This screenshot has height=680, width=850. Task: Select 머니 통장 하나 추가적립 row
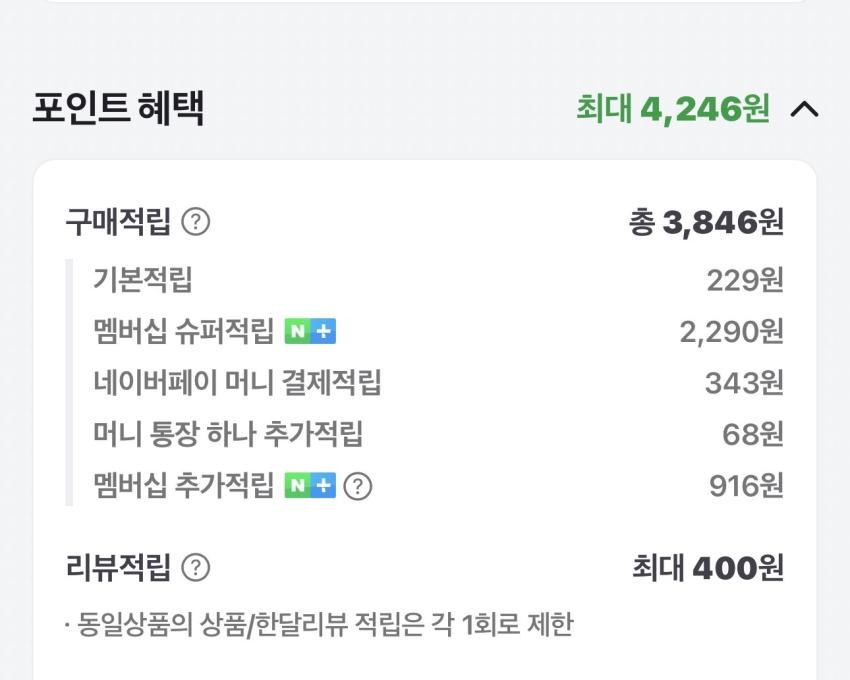[x=227, y=434]
